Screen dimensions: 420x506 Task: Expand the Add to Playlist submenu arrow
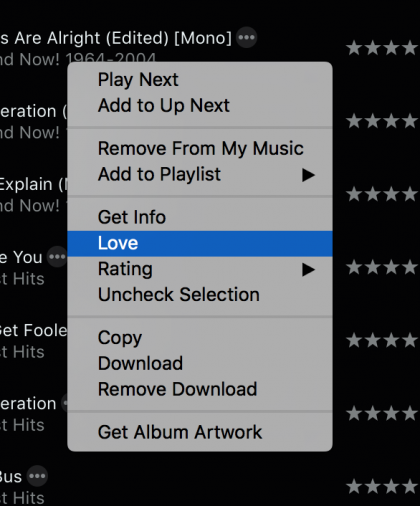click(x=308, y=175)
